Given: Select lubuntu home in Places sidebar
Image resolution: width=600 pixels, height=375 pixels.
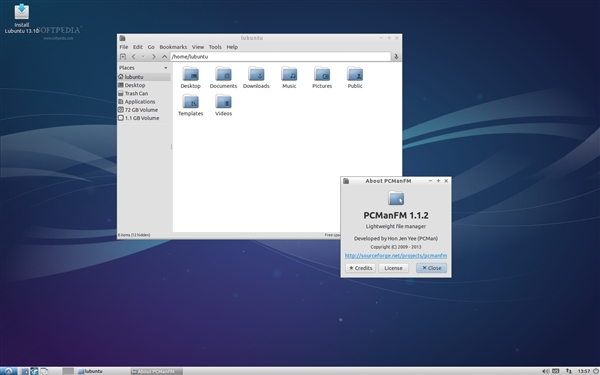Looking at the screenshot, I should (144, 77).
